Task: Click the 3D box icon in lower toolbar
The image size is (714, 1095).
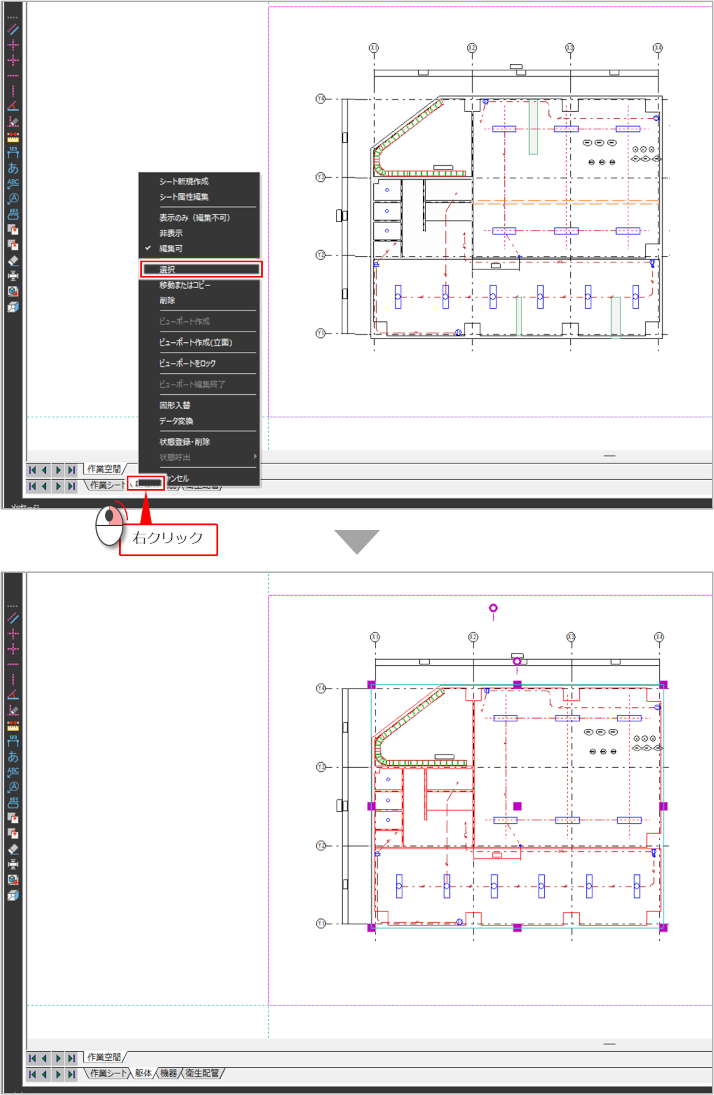Action: click(x=14, y=895)
